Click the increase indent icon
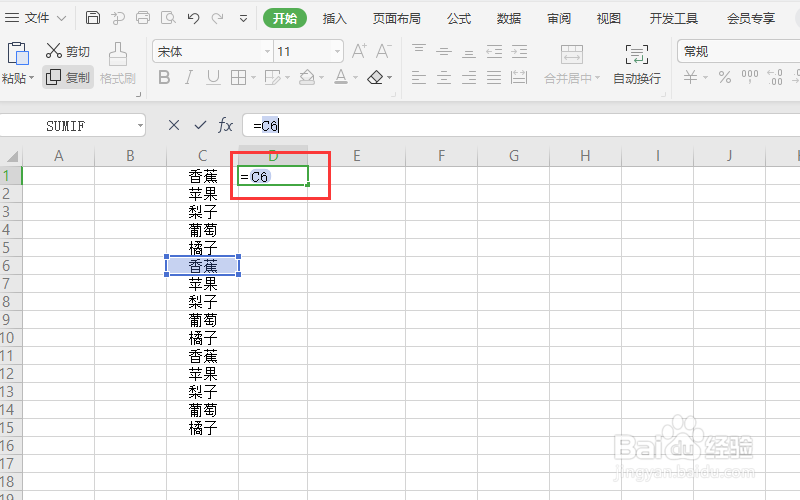 [x=519, y=51]
